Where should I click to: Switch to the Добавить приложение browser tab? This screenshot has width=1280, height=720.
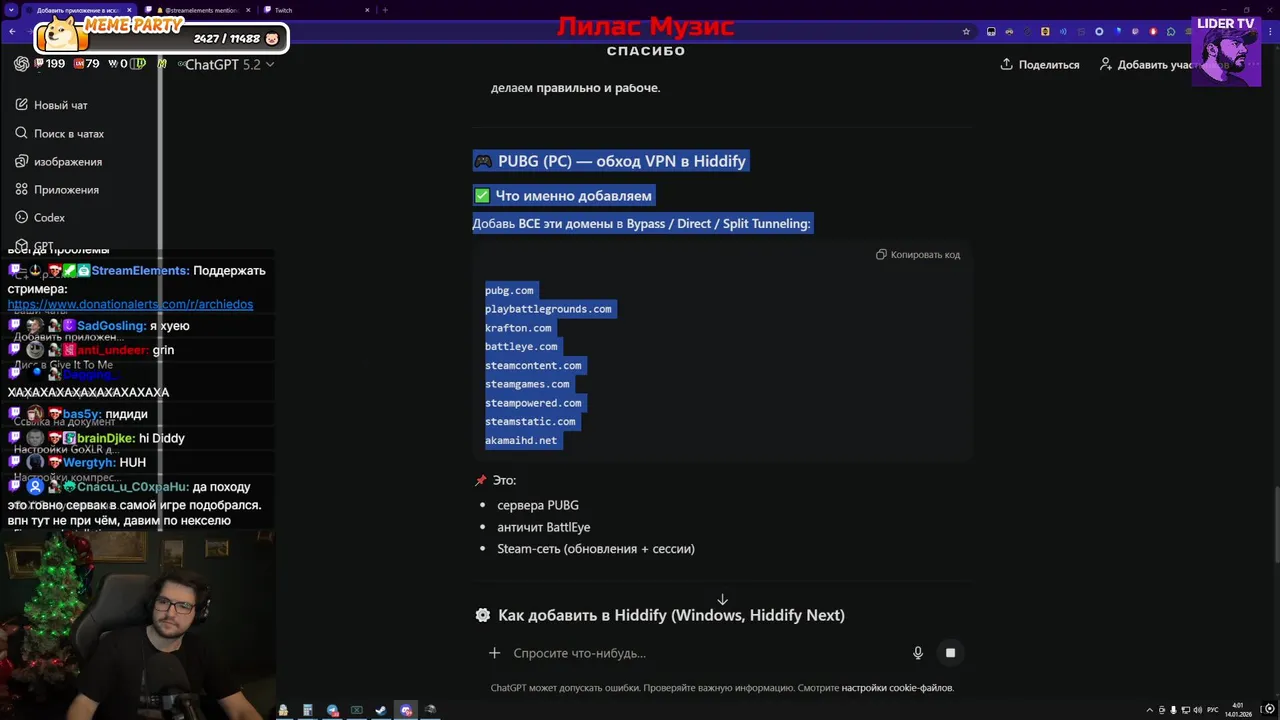tap(80, 10)
